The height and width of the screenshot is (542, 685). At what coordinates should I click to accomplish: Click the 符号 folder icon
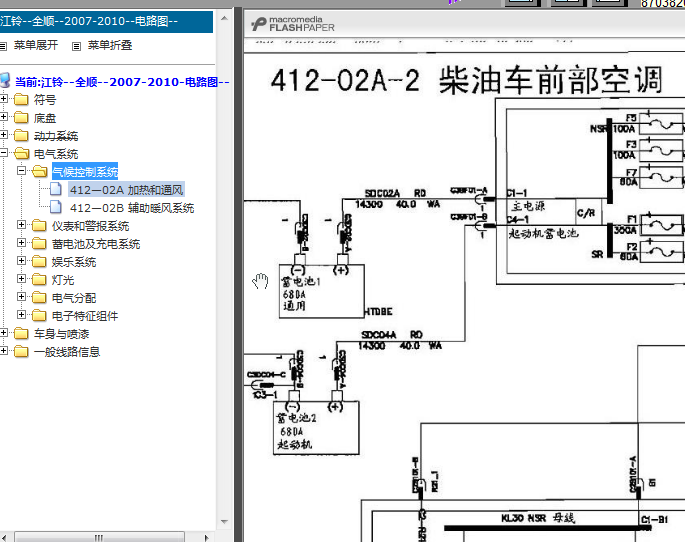[21, 100]
